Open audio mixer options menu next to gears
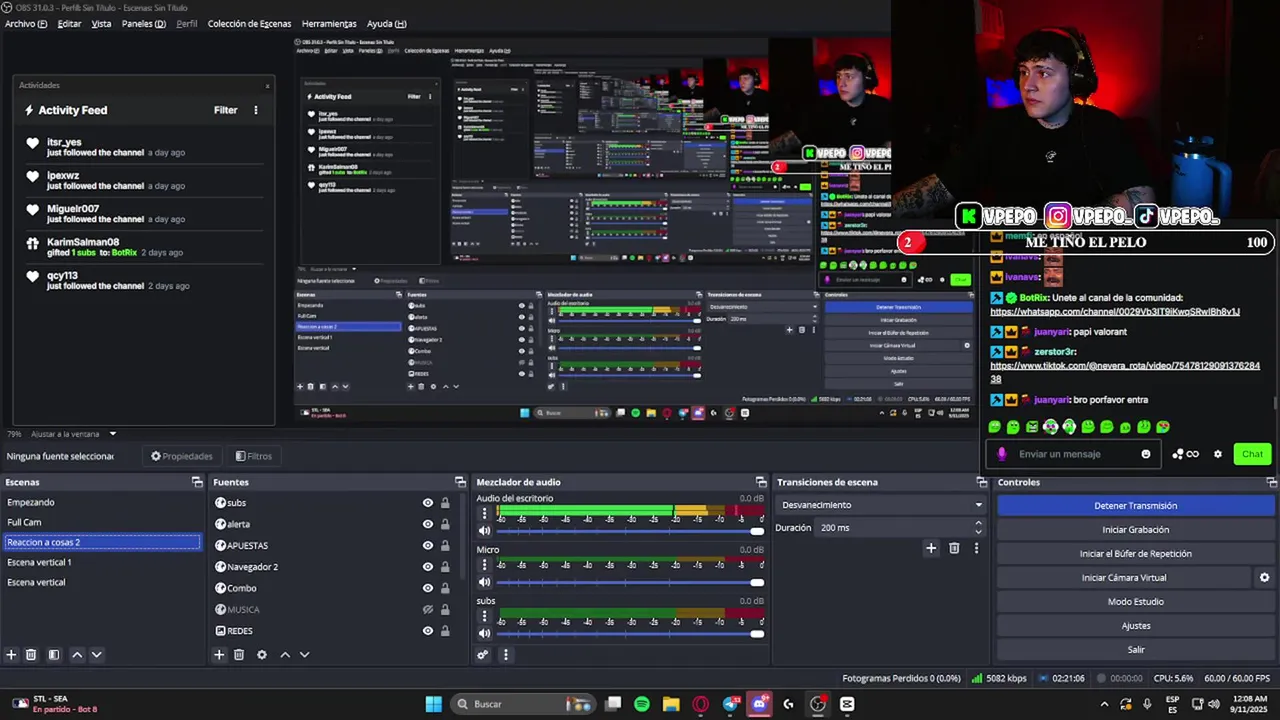 505,655
